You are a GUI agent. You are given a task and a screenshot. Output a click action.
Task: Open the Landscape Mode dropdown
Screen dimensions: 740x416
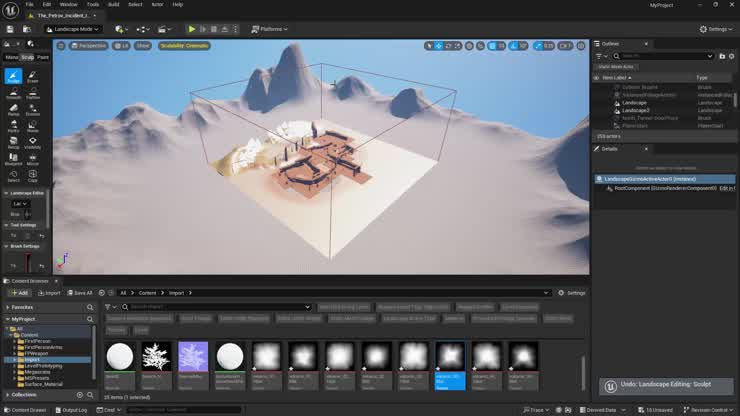[73, 29]
